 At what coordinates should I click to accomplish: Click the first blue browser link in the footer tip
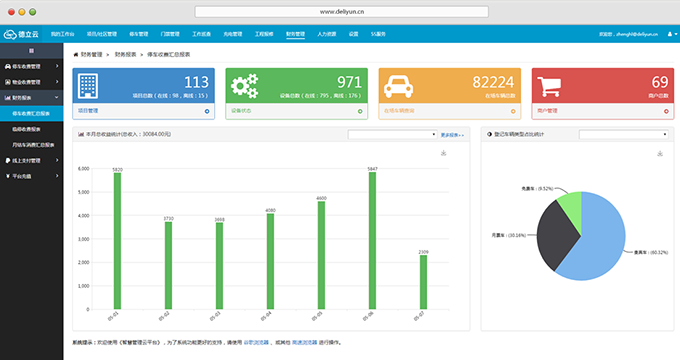pos(256,343)
